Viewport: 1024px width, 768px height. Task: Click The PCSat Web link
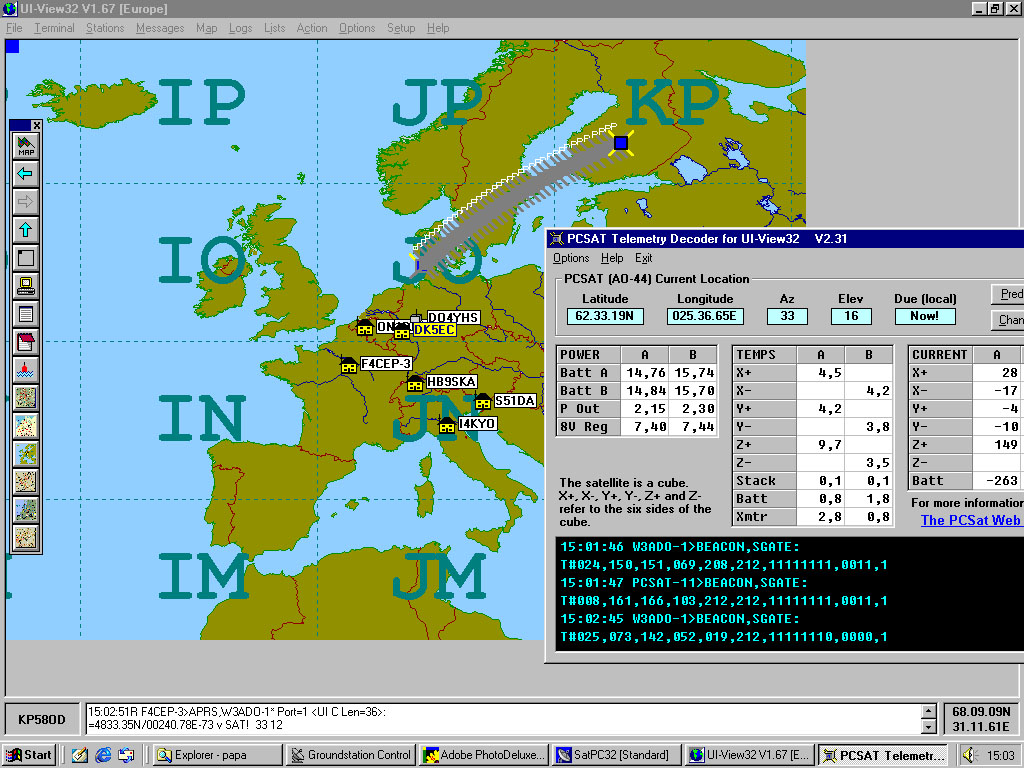pyautogui.click(x=970, y=520)
